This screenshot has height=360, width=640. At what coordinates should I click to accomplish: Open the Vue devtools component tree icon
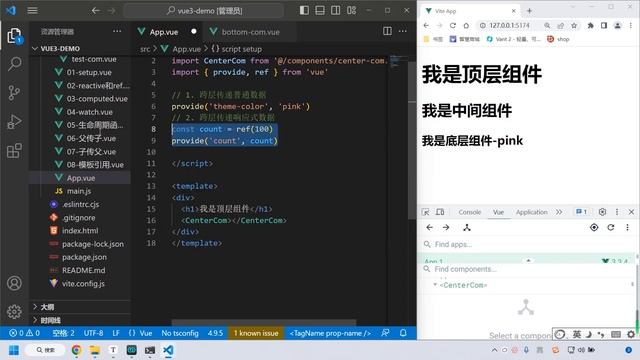click(467, 227)
